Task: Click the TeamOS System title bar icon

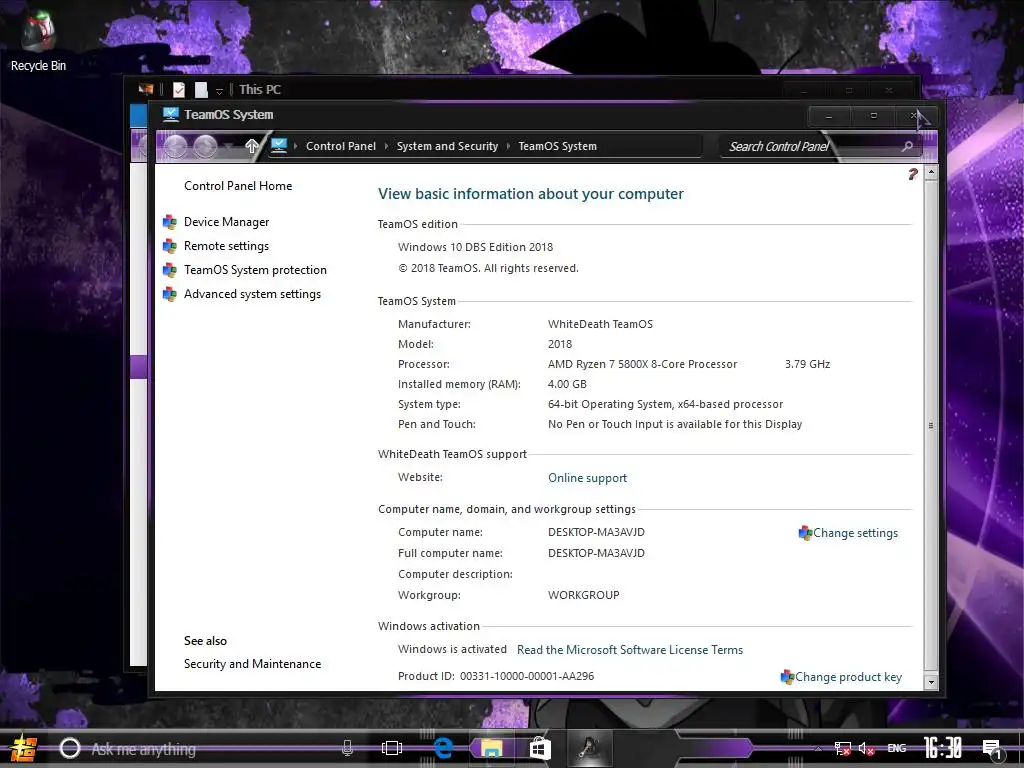Action: [170, 114]
